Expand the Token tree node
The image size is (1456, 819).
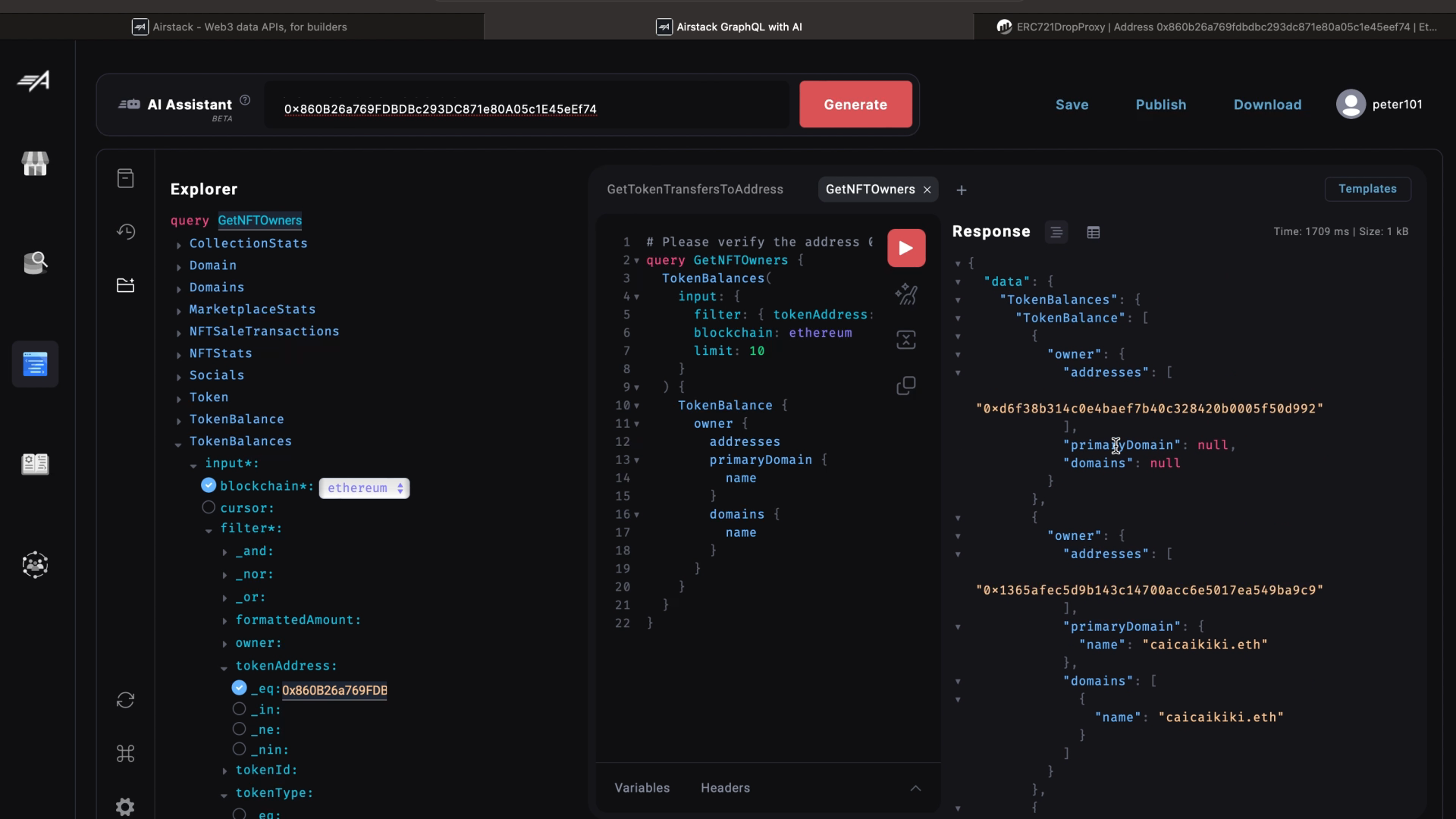pyautogui.click(x=179, y=399)
